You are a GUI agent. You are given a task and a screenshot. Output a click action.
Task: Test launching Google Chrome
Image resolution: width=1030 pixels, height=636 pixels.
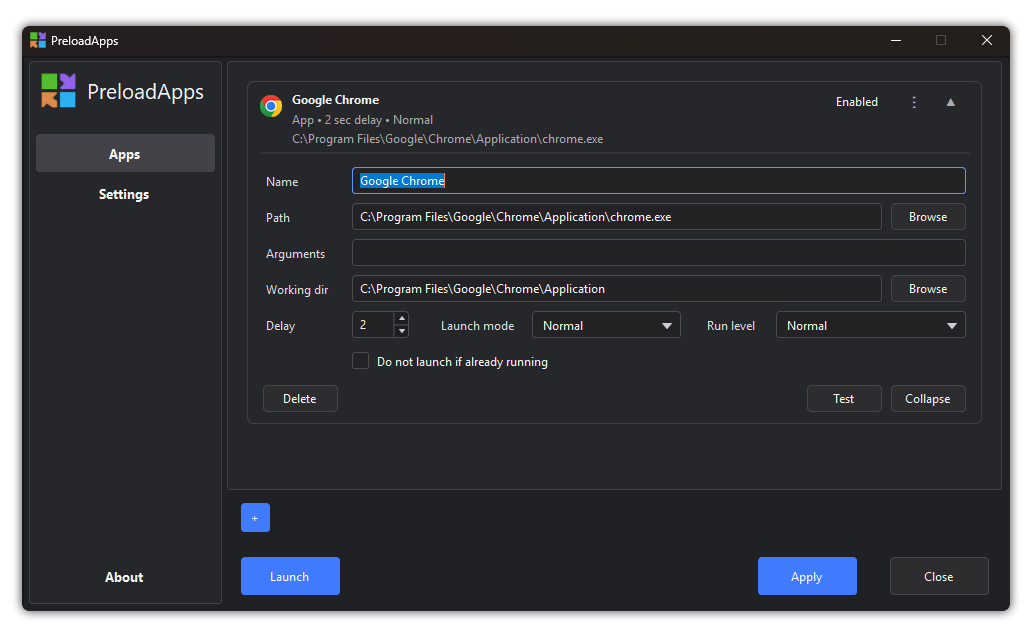[843, 399]
